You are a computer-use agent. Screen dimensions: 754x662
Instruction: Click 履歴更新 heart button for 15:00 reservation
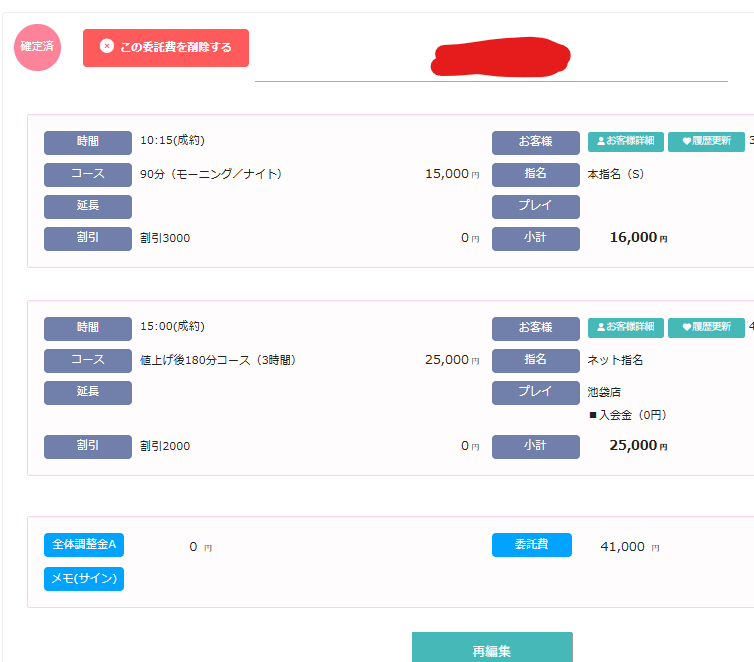pos(706,328)
